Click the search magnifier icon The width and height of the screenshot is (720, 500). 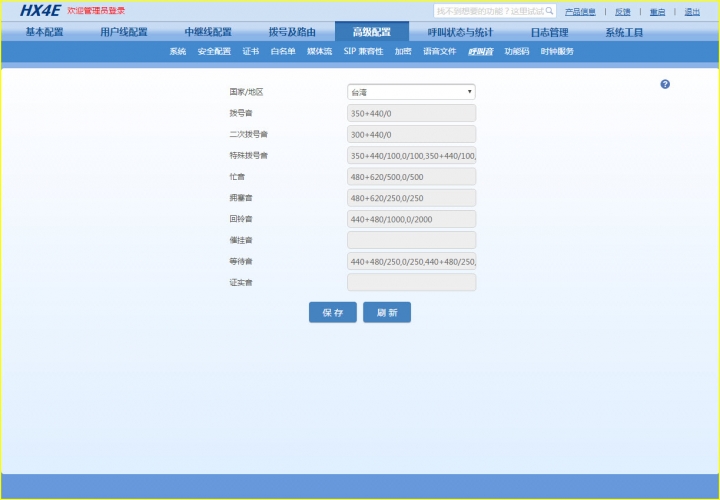(549, 11)
